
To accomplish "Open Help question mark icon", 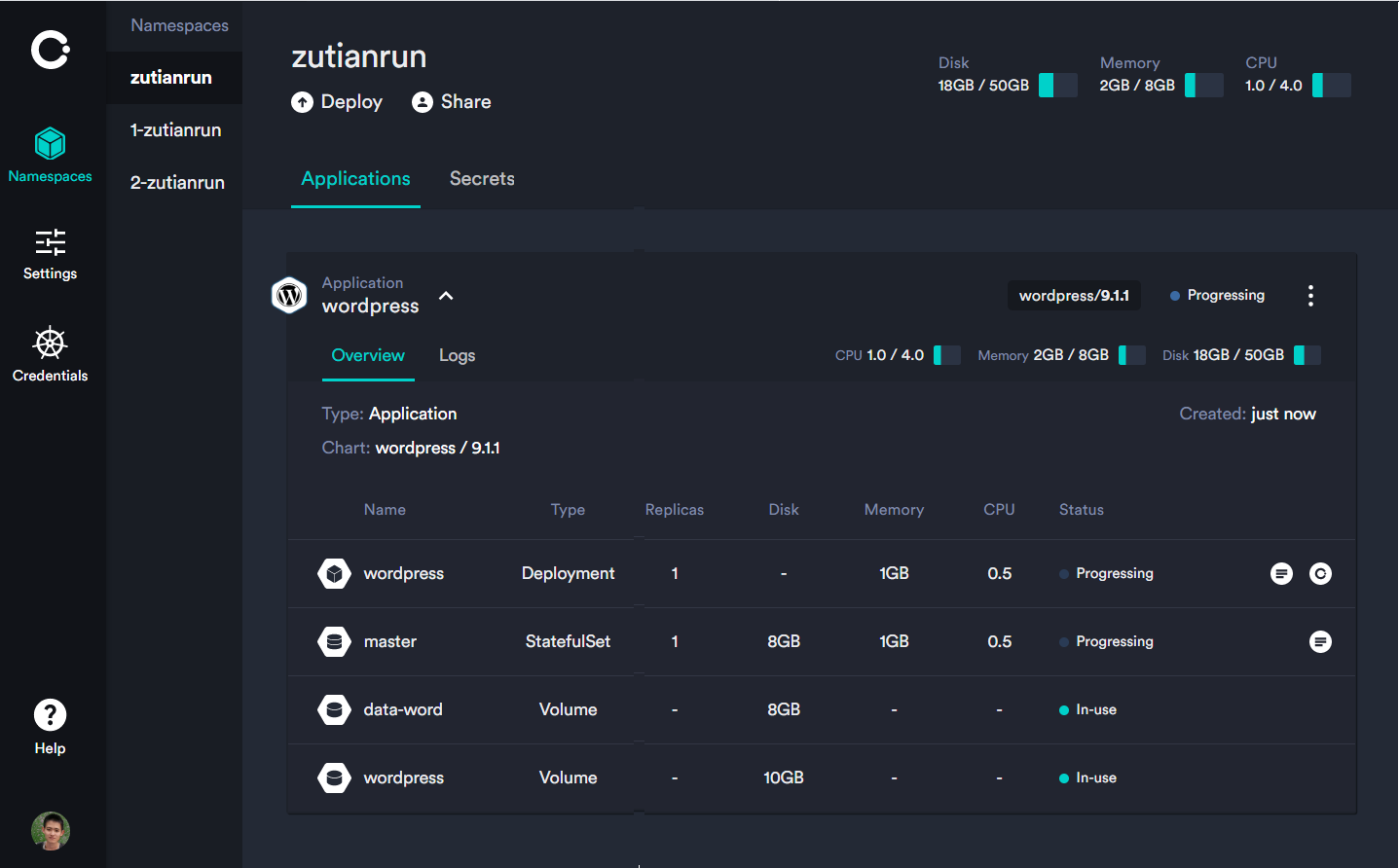I will pyautogui.click(x=50, y=715).
